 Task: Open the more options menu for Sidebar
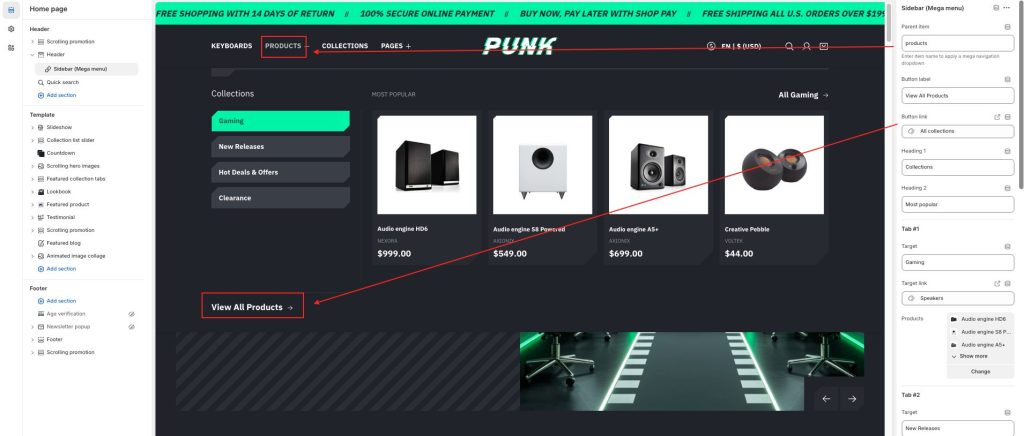pyautogui.click(x=1006, y=8)
